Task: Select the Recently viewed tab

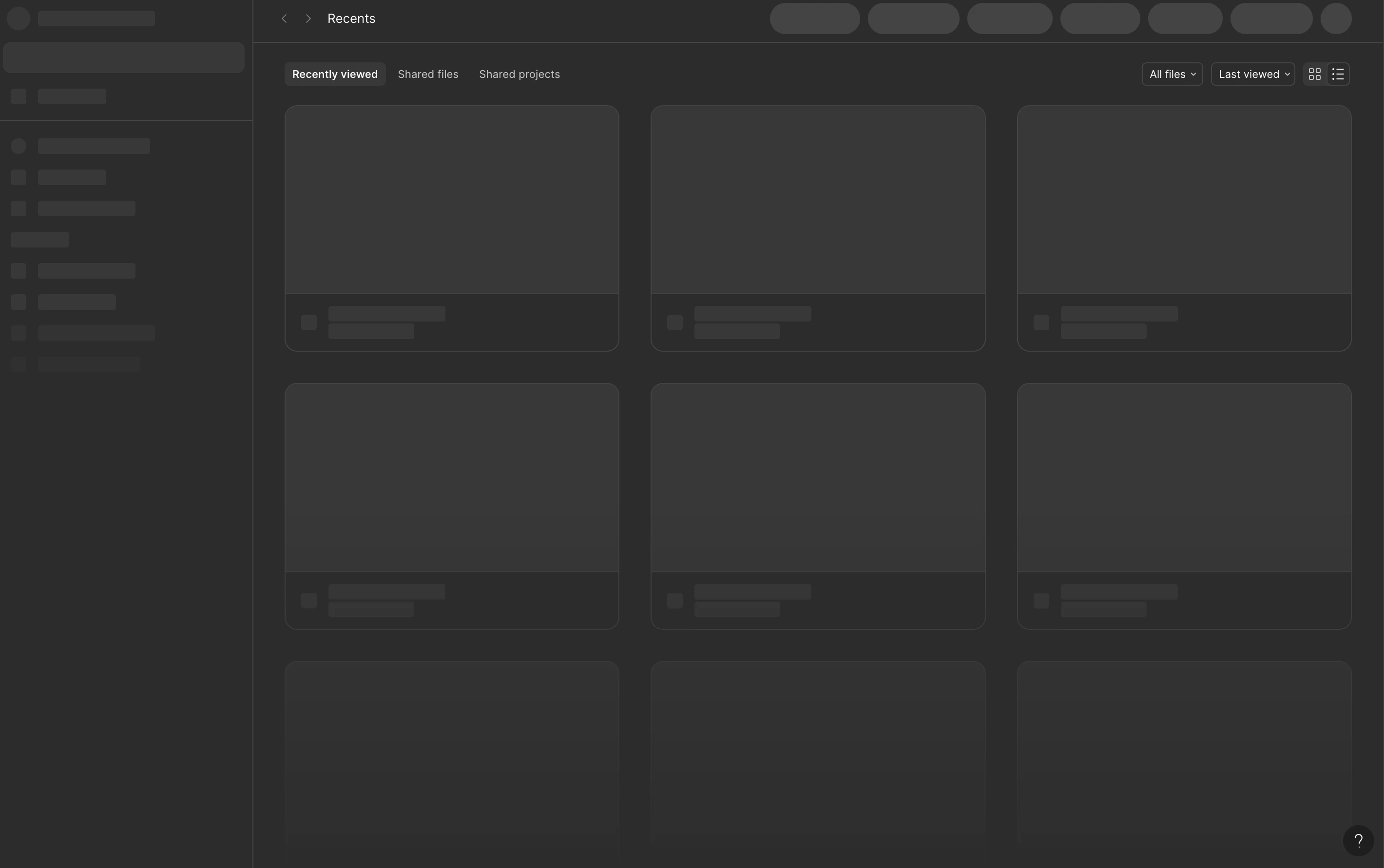Action: point(335,74)
